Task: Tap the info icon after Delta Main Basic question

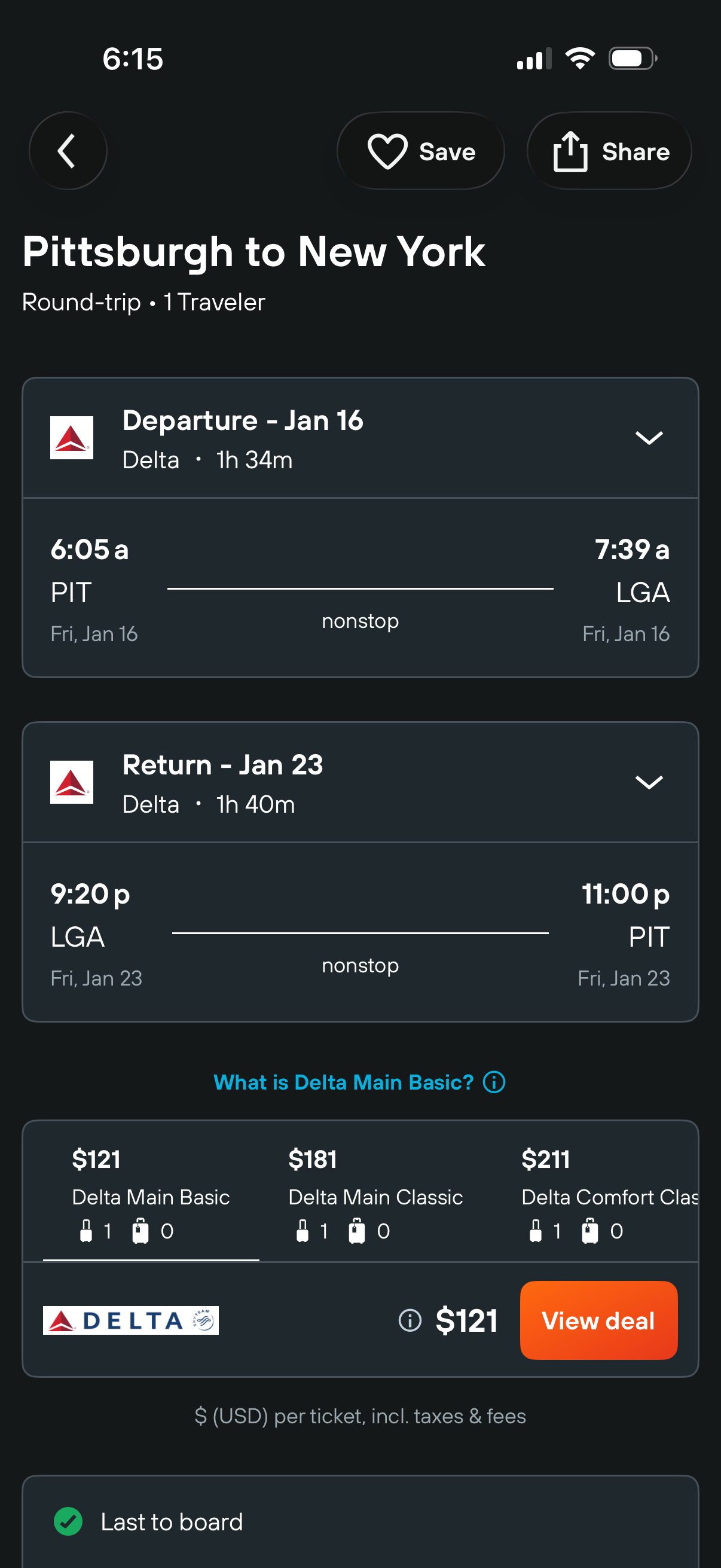Action: 494,1082
